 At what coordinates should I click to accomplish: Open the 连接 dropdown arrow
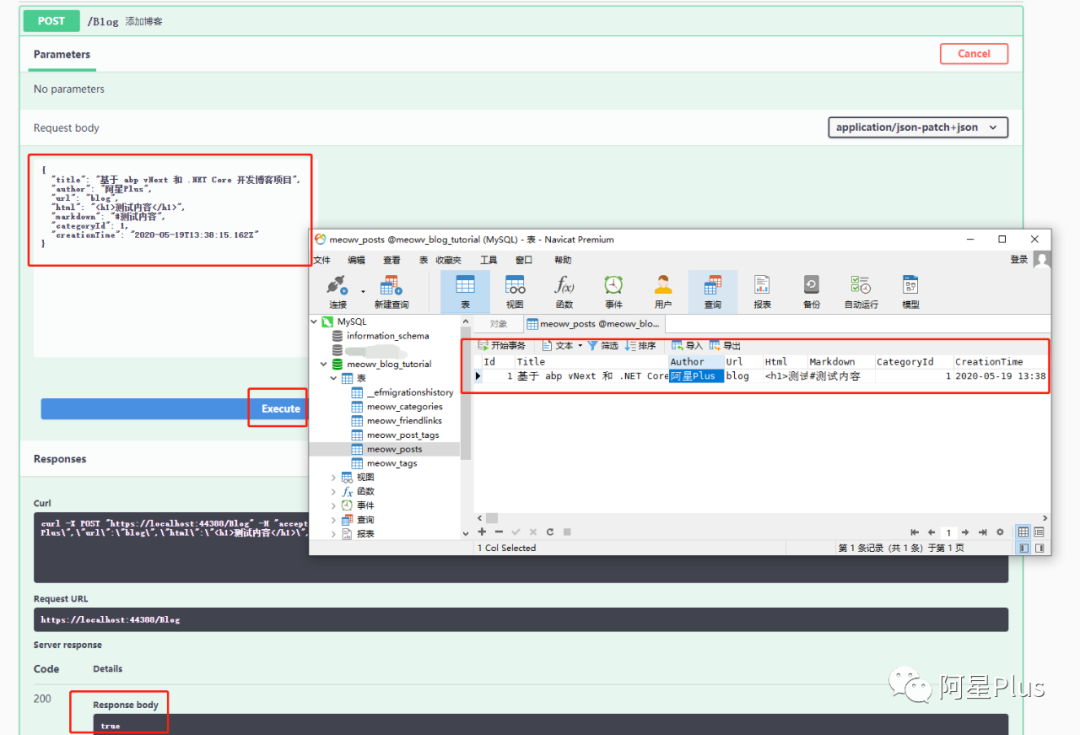(363, 291)
